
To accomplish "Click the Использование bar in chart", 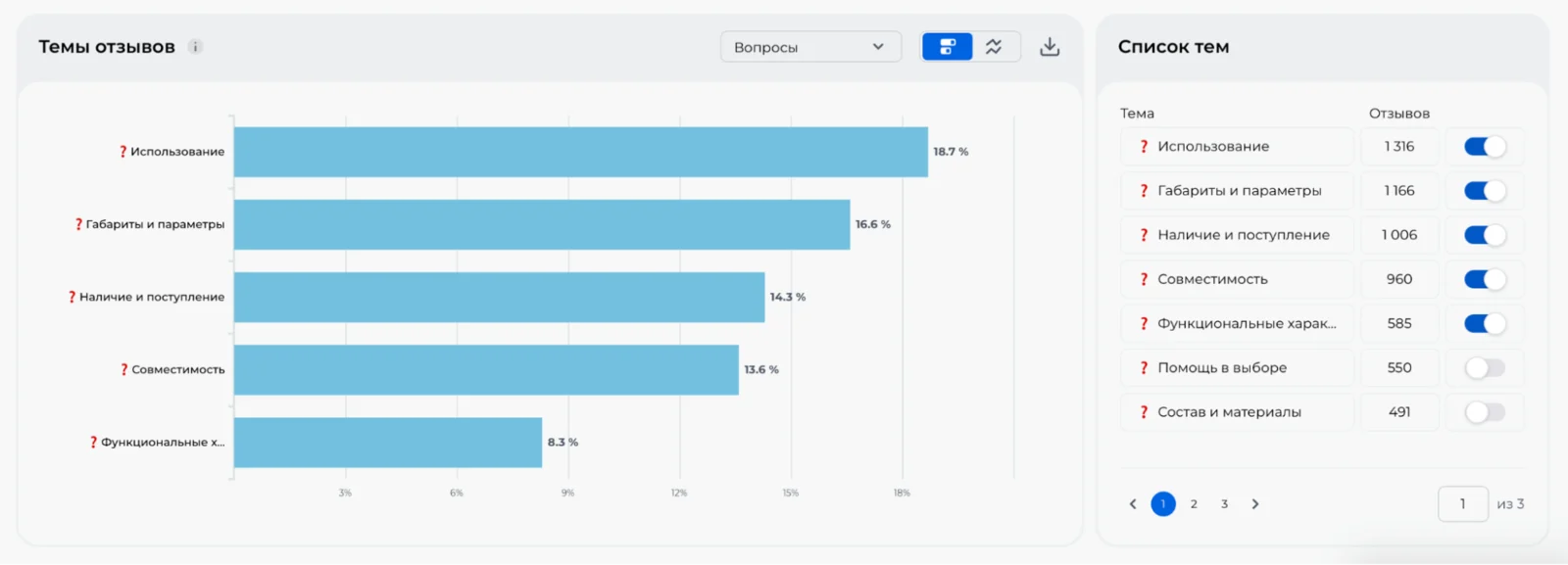I will pos(580,152).
